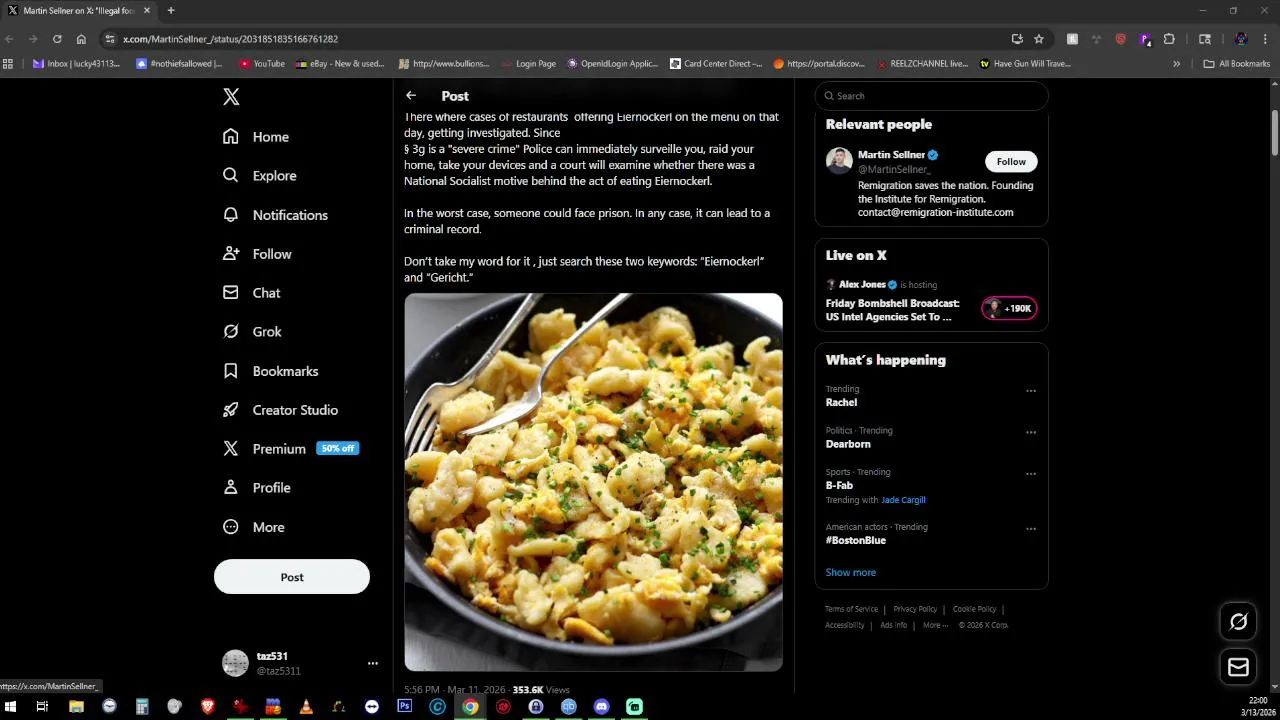This screenshot has height=720, width=1280.
Task: Click the X logo in sidebar
Action: pos(231,97)
